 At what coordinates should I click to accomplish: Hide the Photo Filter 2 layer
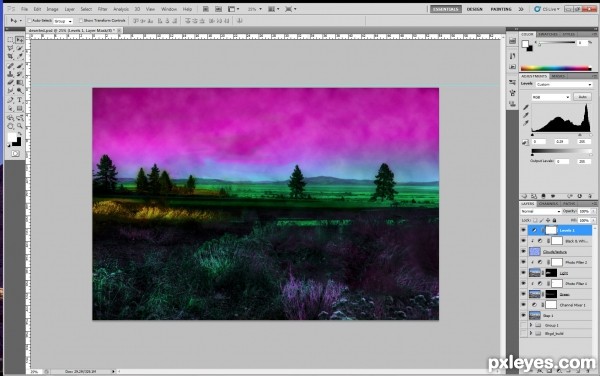pyautogui.click(x=523, y=262)
